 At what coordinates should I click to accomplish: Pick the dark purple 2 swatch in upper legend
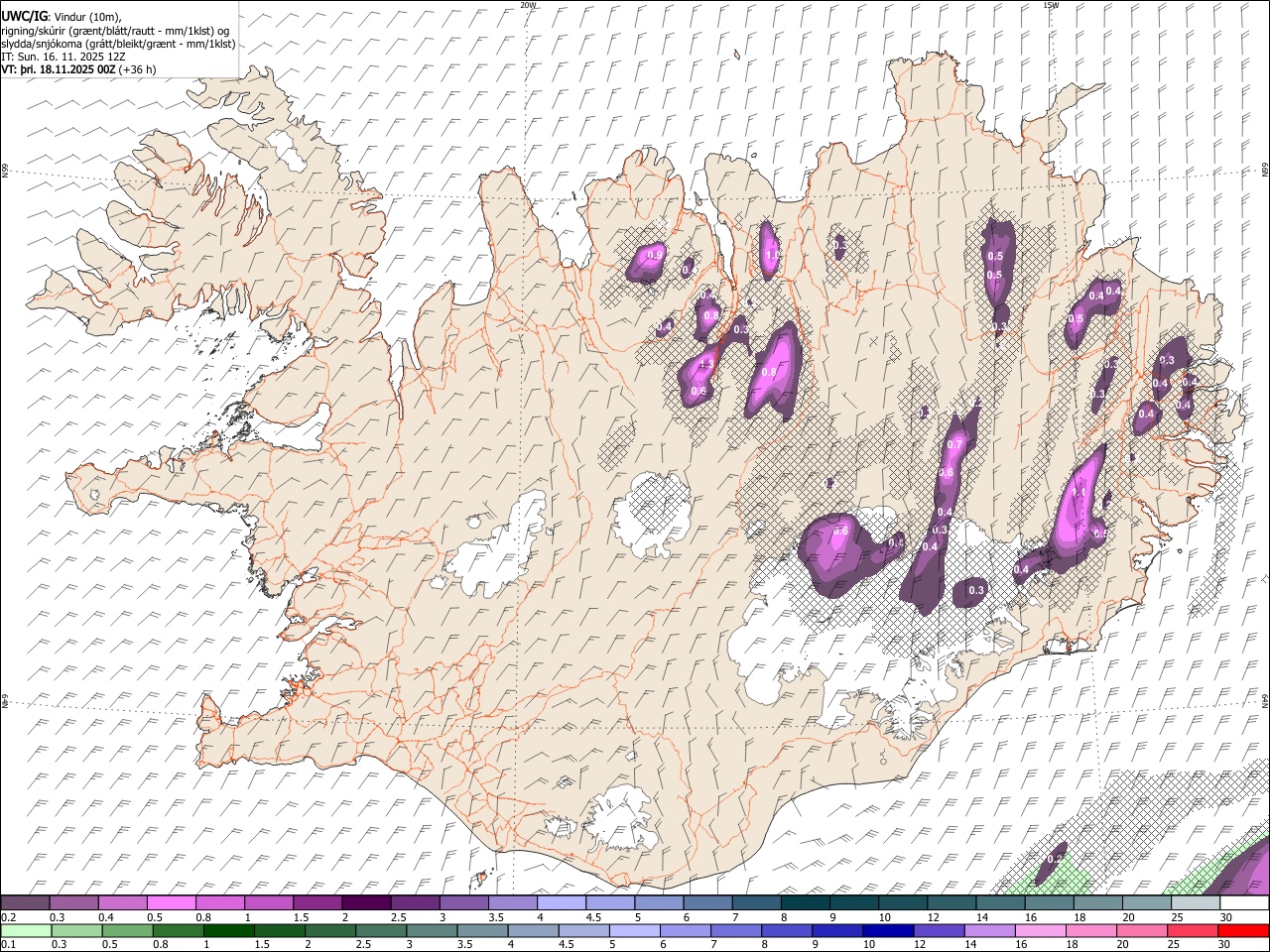point(365,903)
